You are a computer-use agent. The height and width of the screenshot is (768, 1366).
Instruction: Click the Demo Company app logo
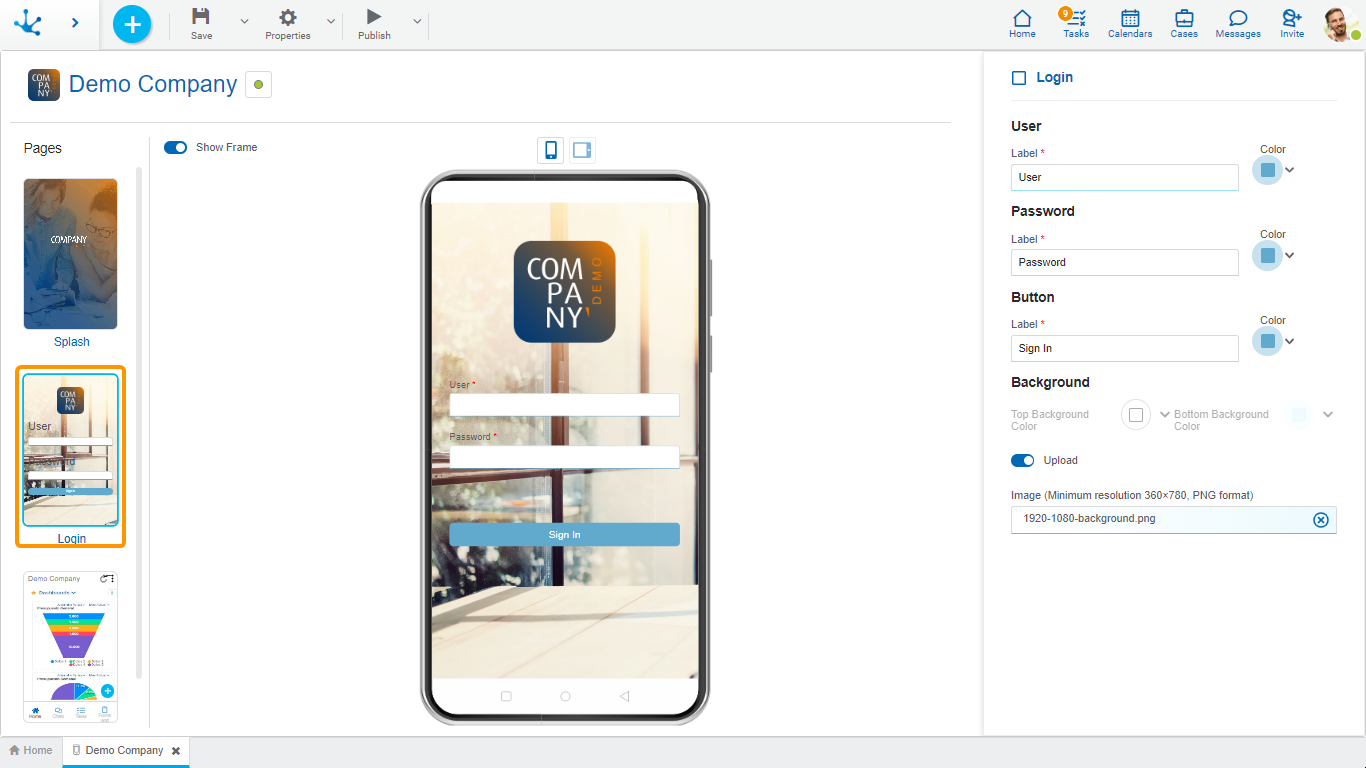(44, 85)
